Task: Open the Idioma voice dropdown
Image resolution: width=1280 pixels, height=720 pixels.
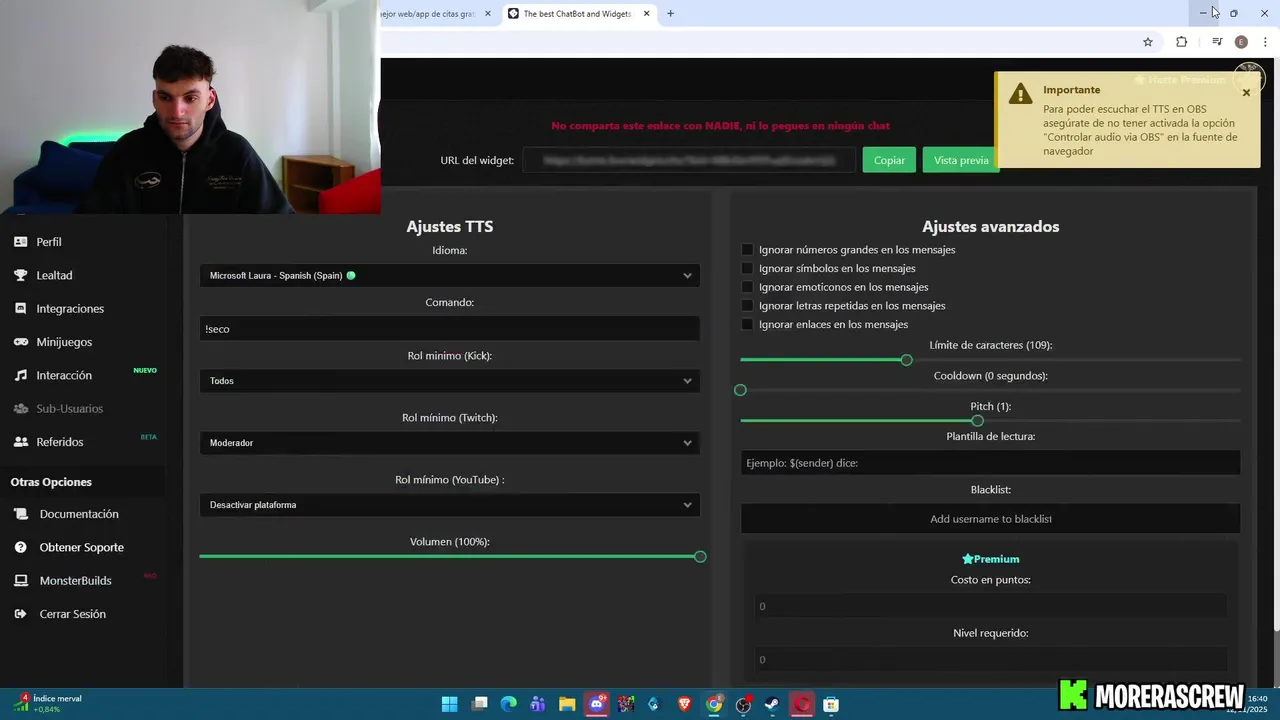Action: 450,275
